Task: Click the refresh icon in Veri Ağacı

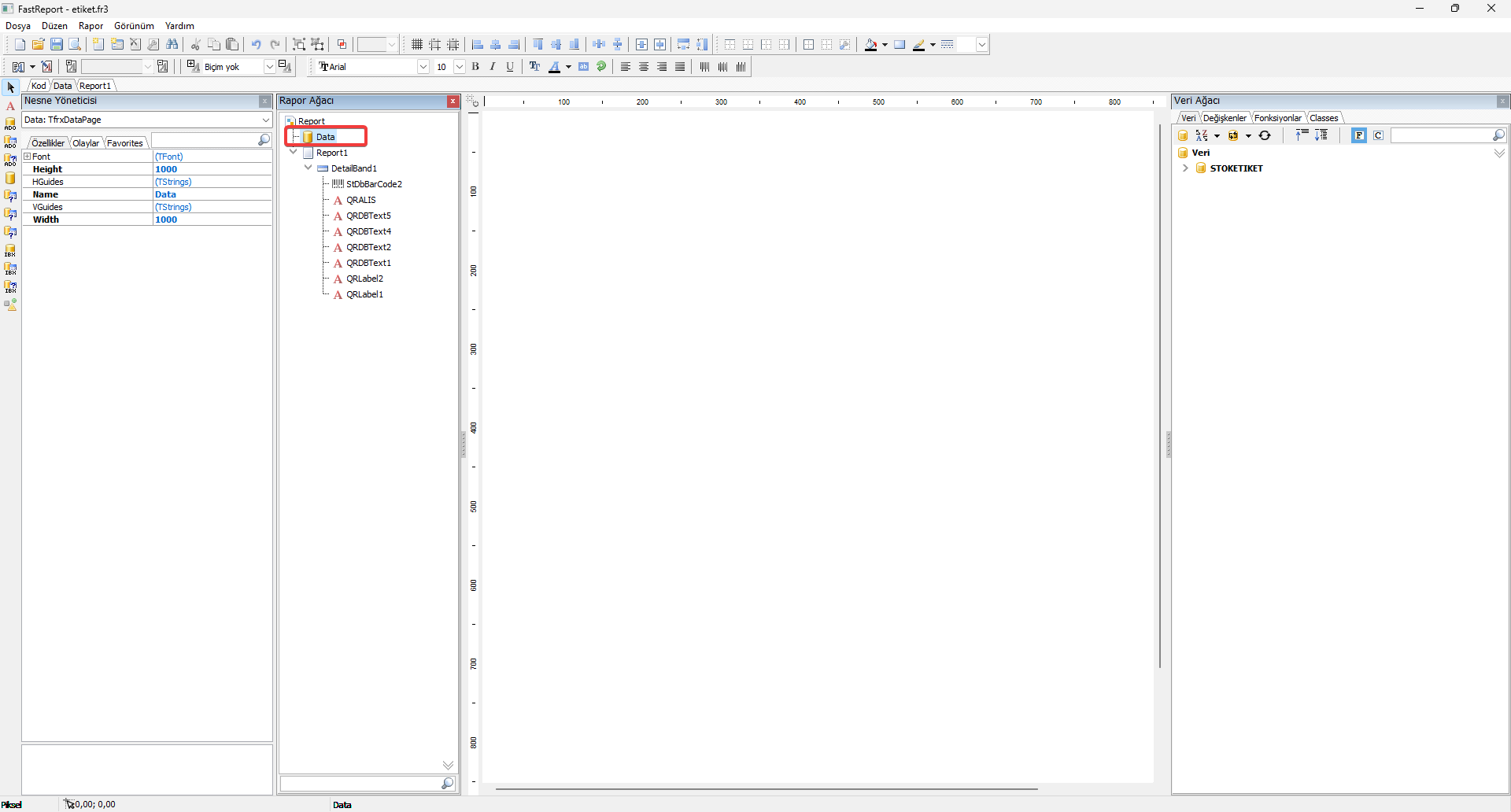Action: click(1265, 135)
